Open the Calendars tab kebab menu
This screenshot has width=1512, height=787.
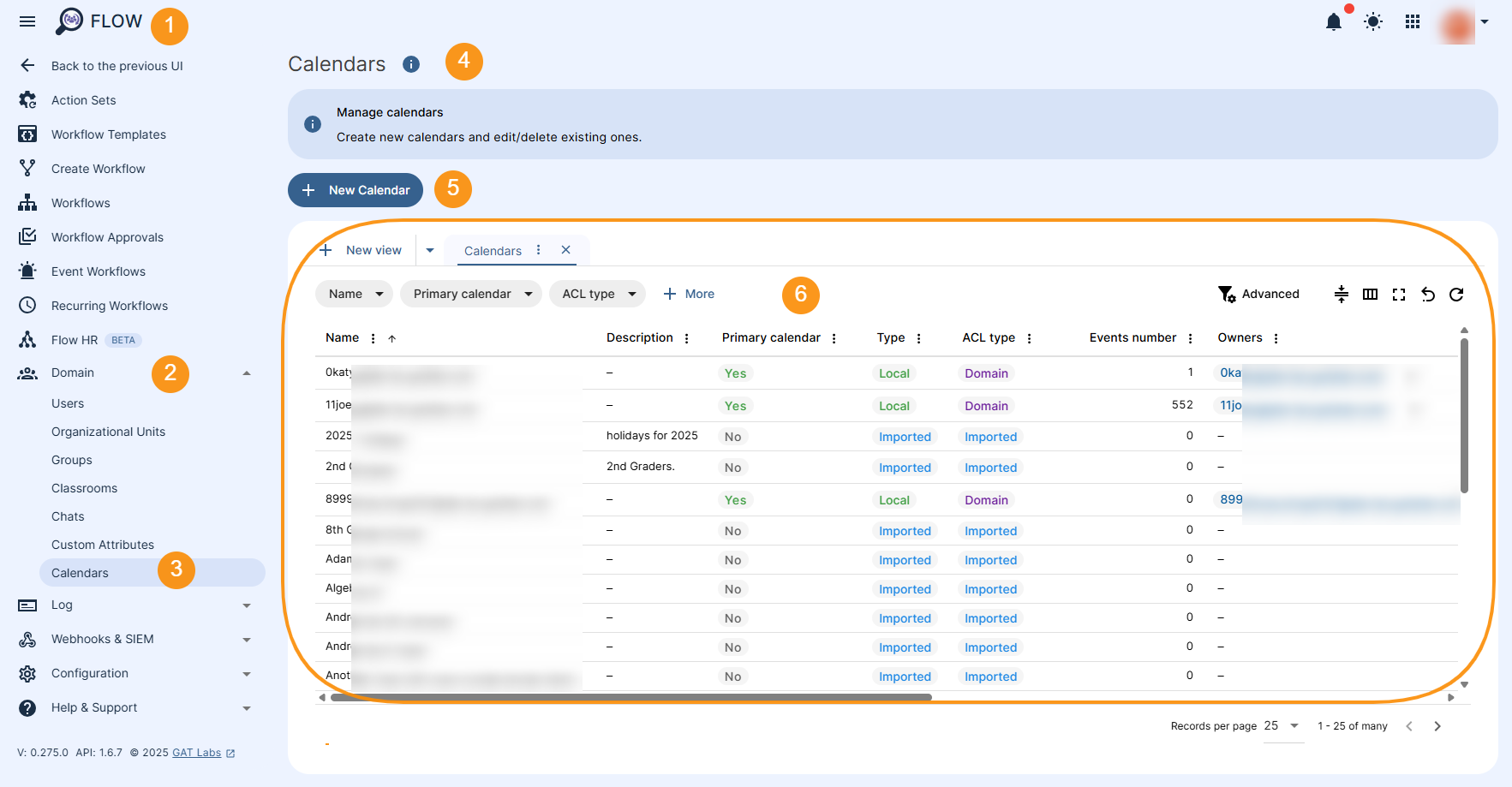pos(538,250)
